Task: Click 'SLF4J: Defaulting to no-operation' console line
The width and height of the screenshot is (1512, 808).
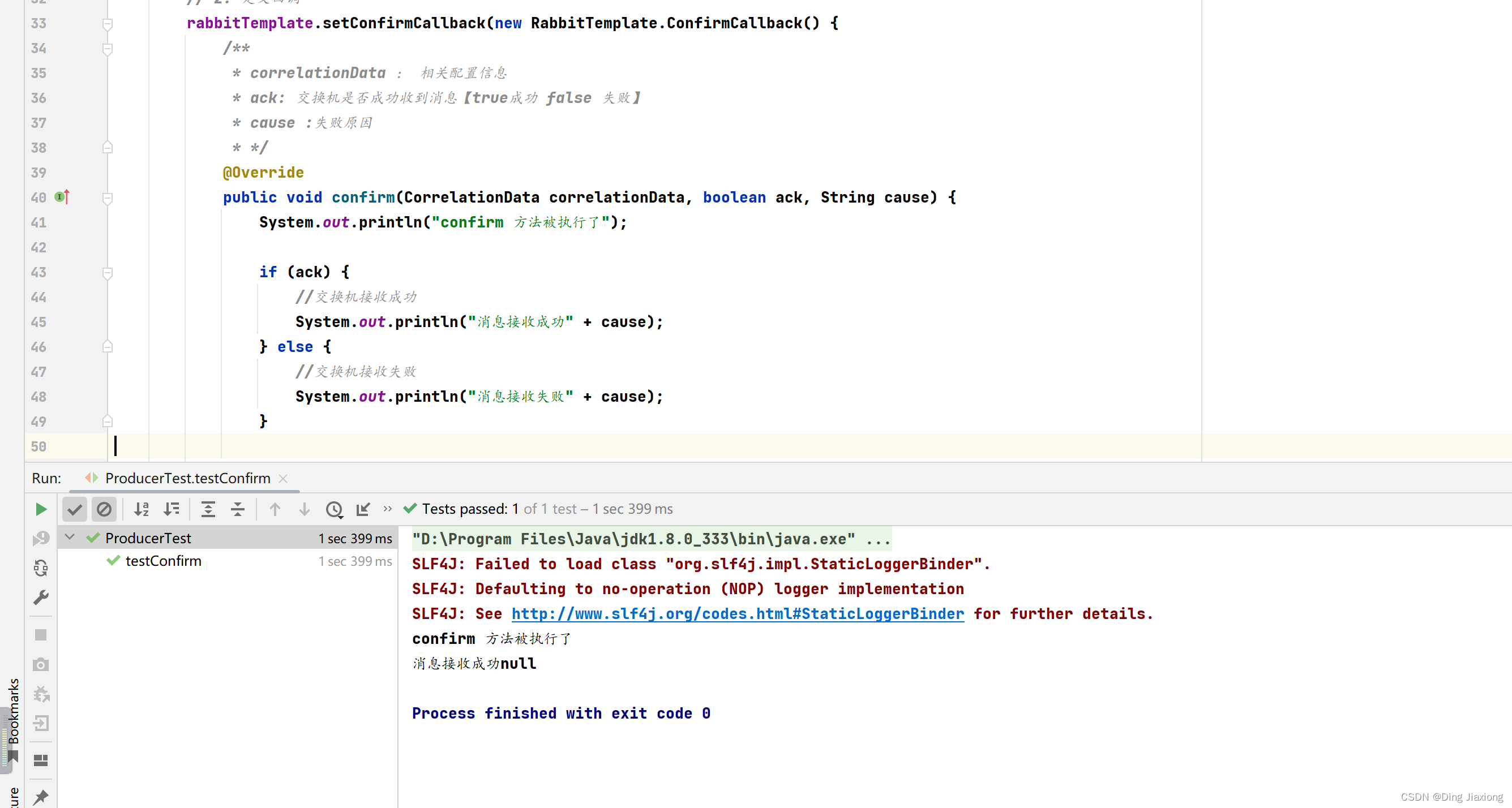Action: (688, 588)
